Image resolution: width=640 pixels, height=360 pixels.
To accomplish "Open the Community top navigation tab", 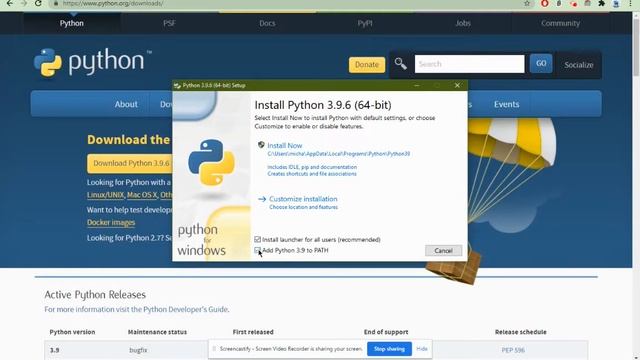I will click(560, 23).
